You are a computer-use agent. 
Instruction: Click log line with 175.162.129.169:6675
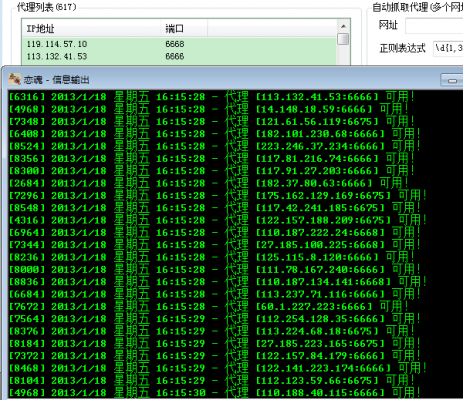point(218,196)
